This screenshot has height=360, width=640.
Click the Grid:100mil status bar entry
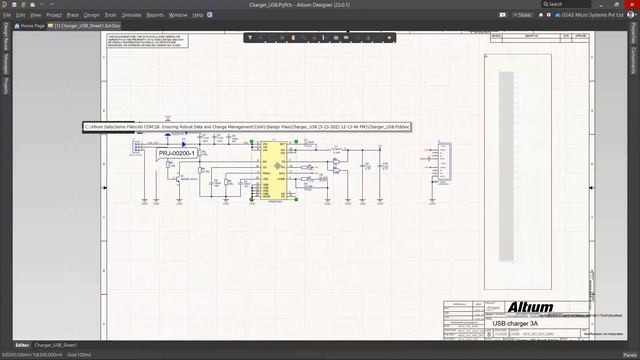point(79,355)
